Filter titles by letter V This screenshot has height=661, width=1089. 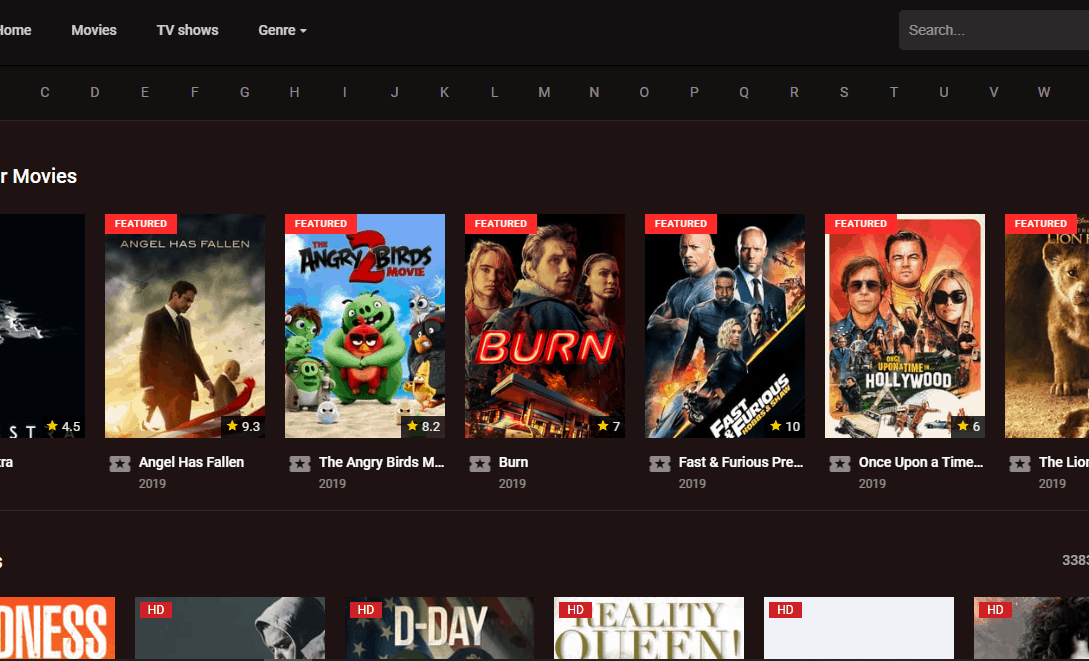(994, 92)
